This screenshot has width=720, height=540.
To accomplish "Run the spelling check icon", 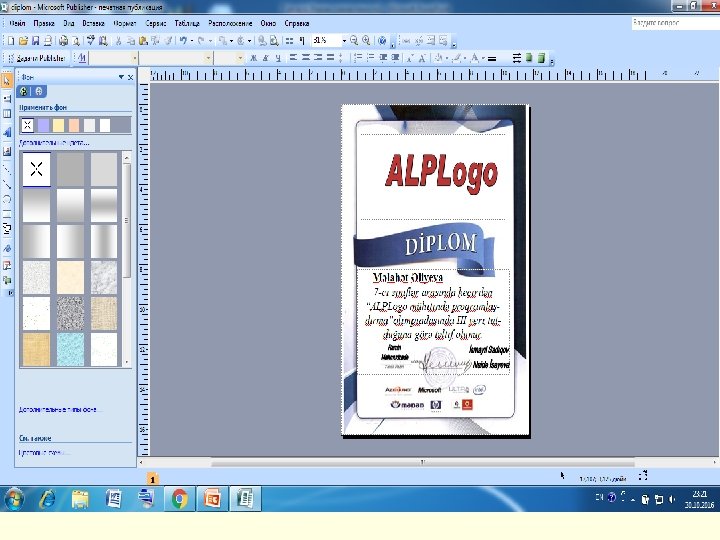I will click(91, 41).
